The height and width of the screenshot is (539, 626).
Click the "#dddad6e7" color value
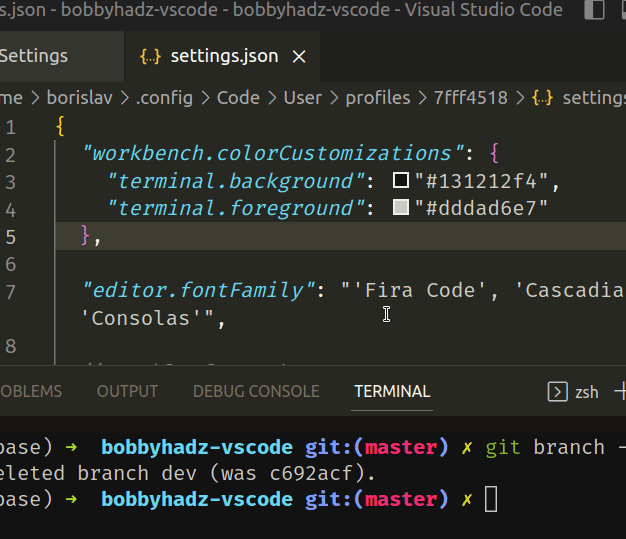pos(481,208)
